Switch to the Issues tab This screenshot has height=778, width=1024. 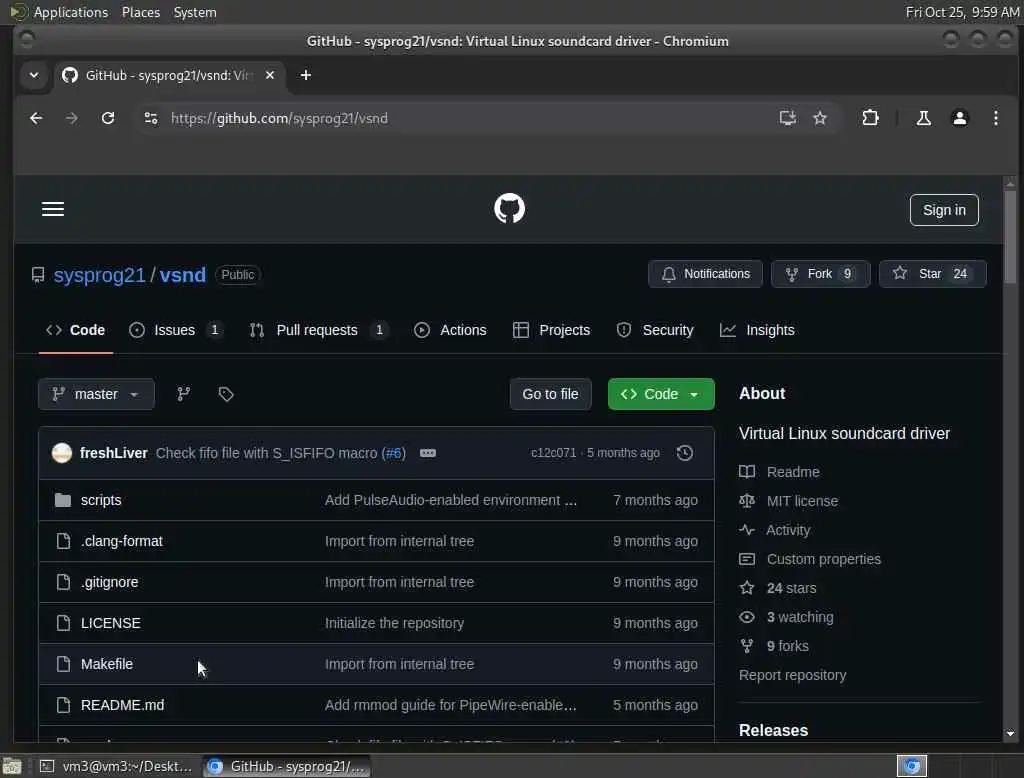point(176,330)
